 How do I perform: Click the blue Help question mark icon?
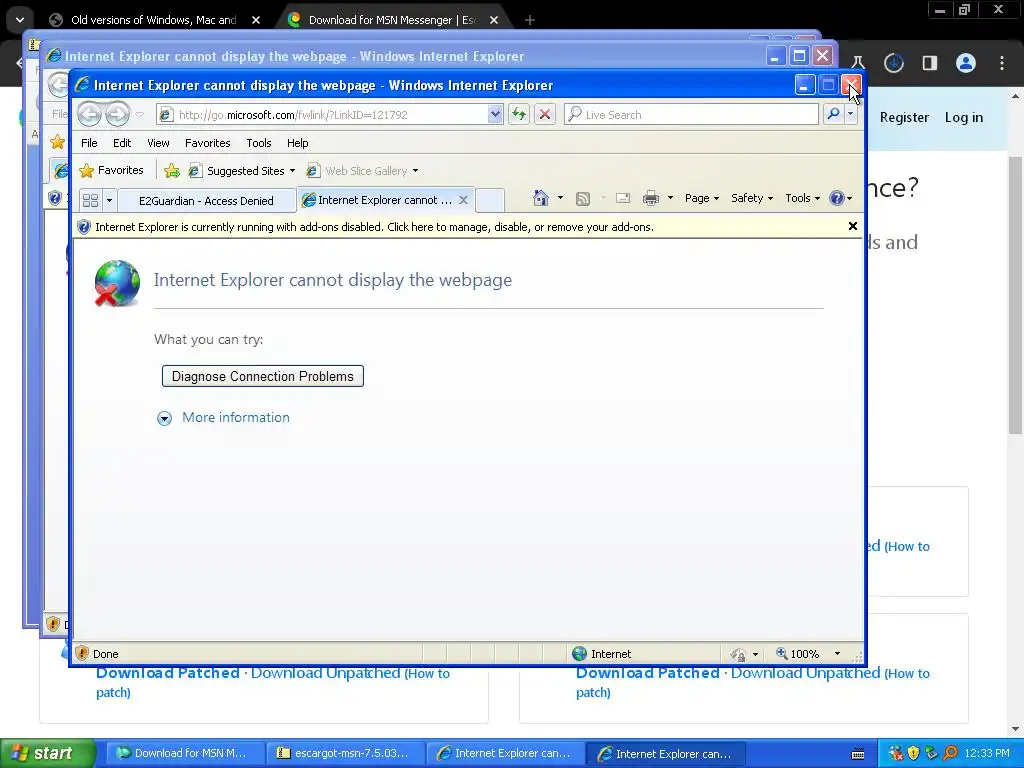(837, 198)
